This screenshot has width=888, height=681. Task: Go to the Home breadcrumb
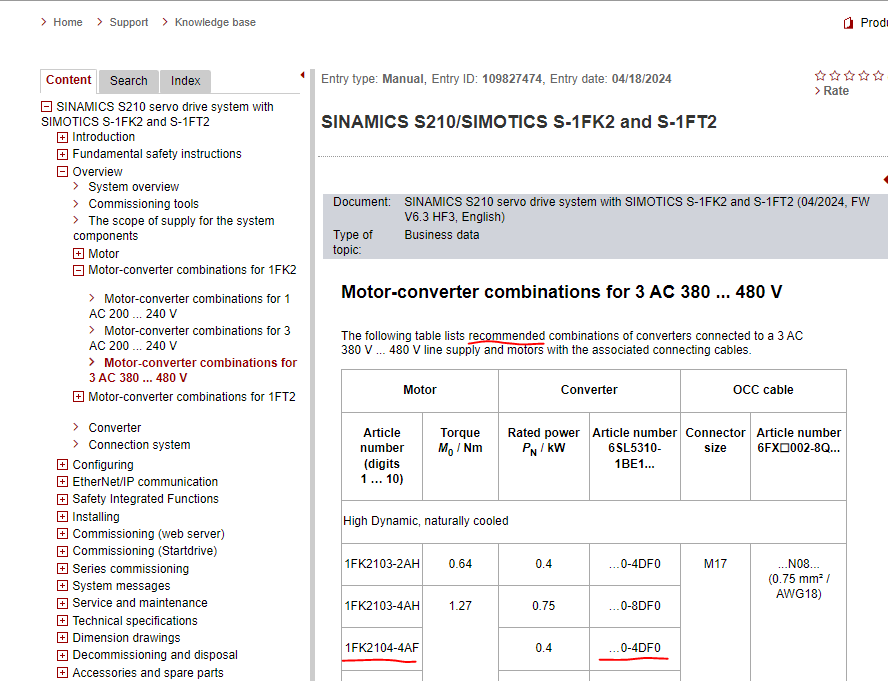[67, 22]
